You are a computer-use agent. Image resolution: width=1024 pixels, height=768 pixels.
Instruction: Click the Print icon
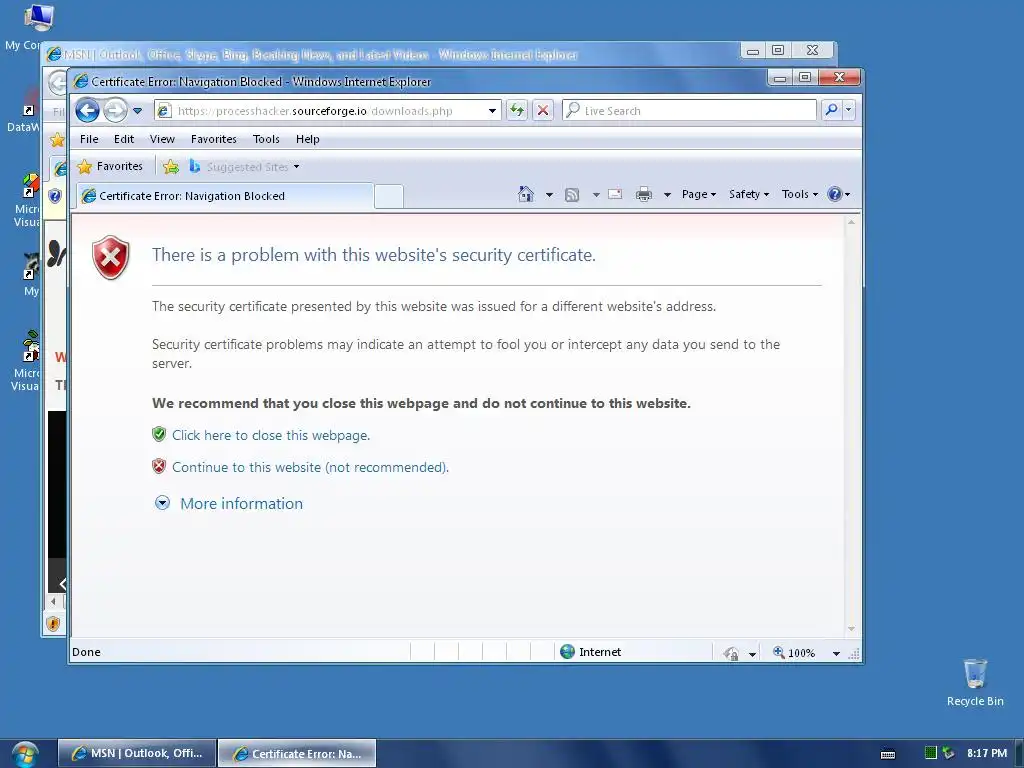point(644,195)
